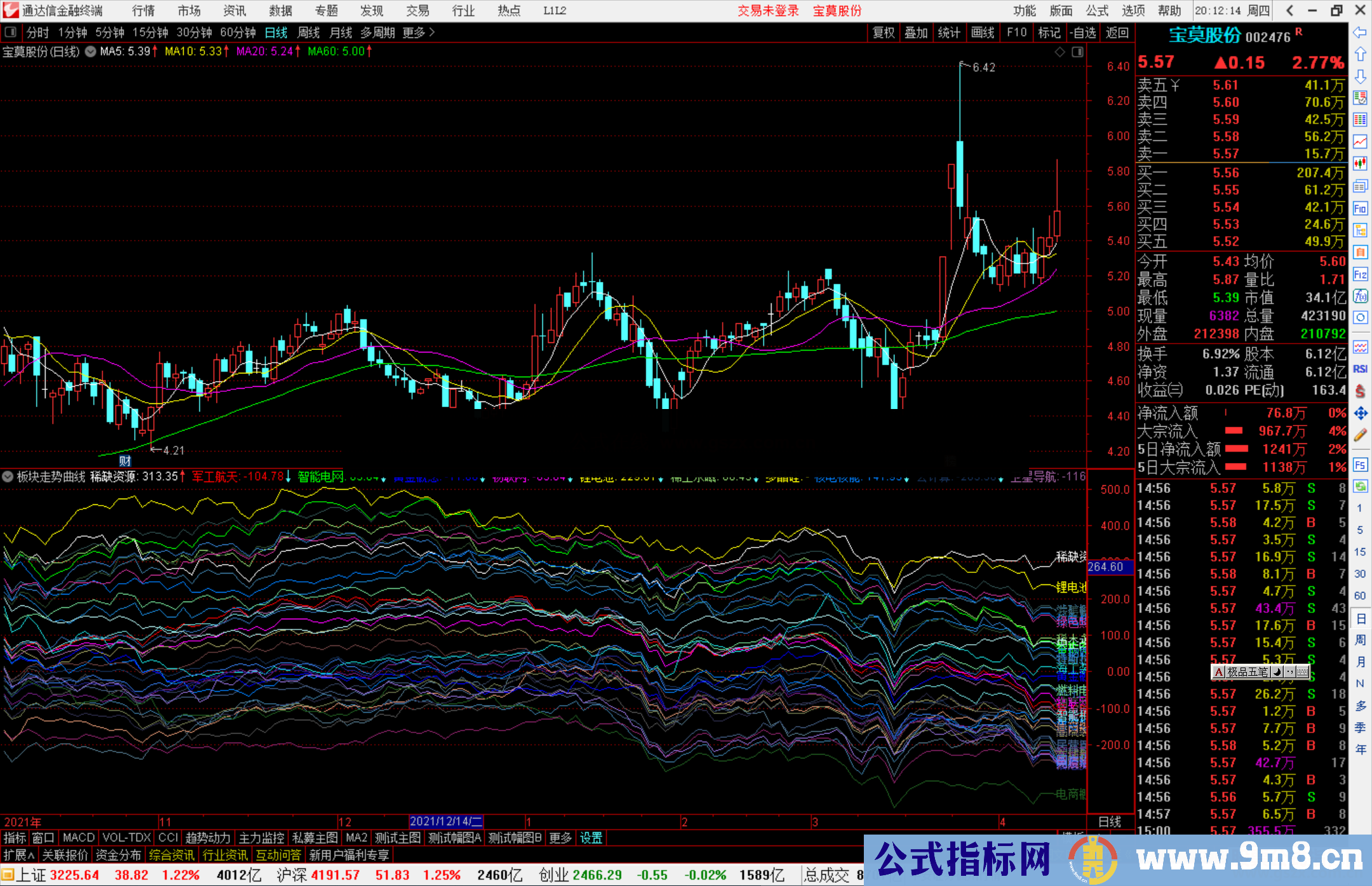Open the orange document icon in the sidebar
The width and height of the screenshot is (1372, 886).
(x=1360, y=252)
